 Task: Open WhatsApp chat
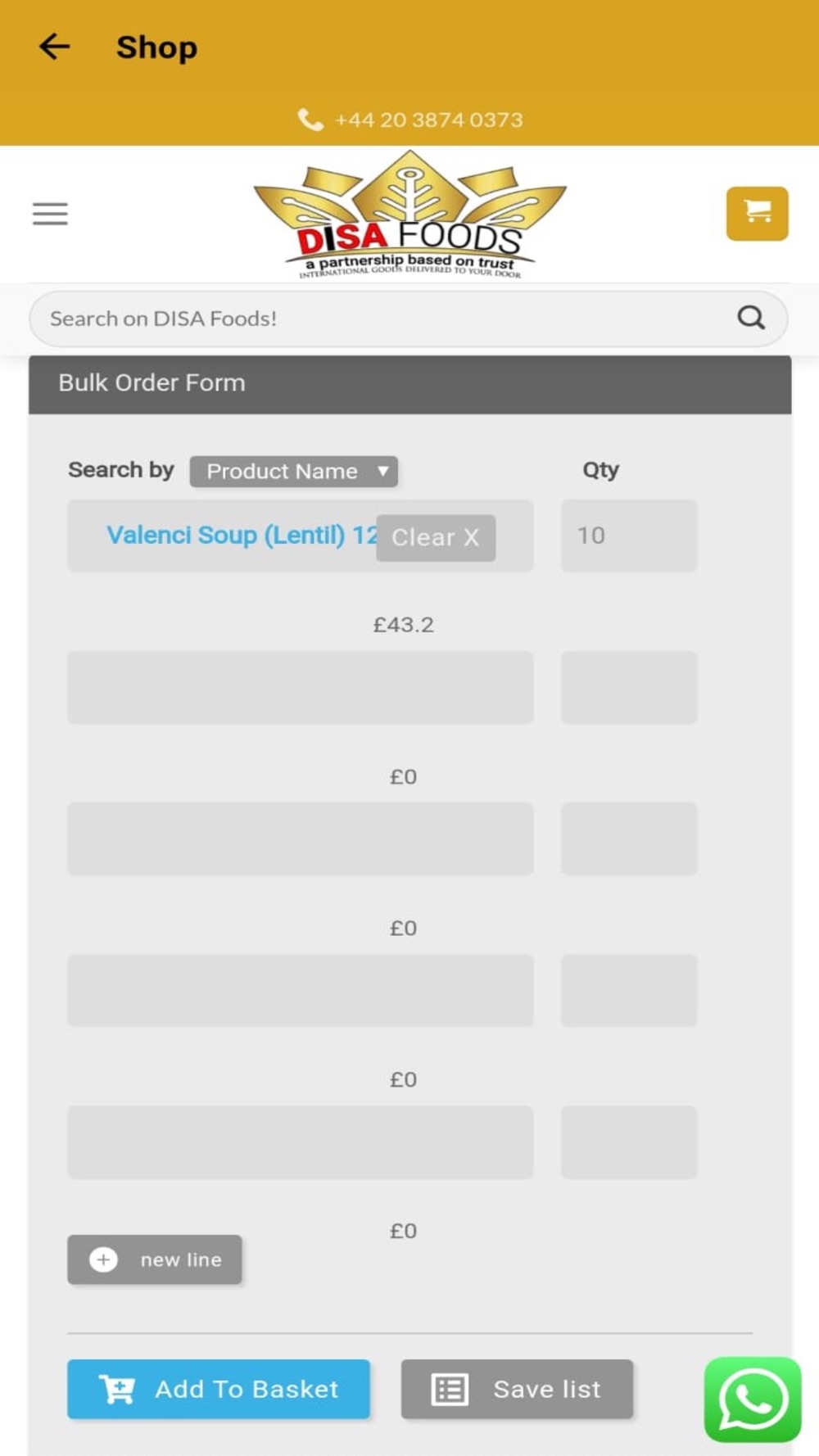click(752, 1399)
